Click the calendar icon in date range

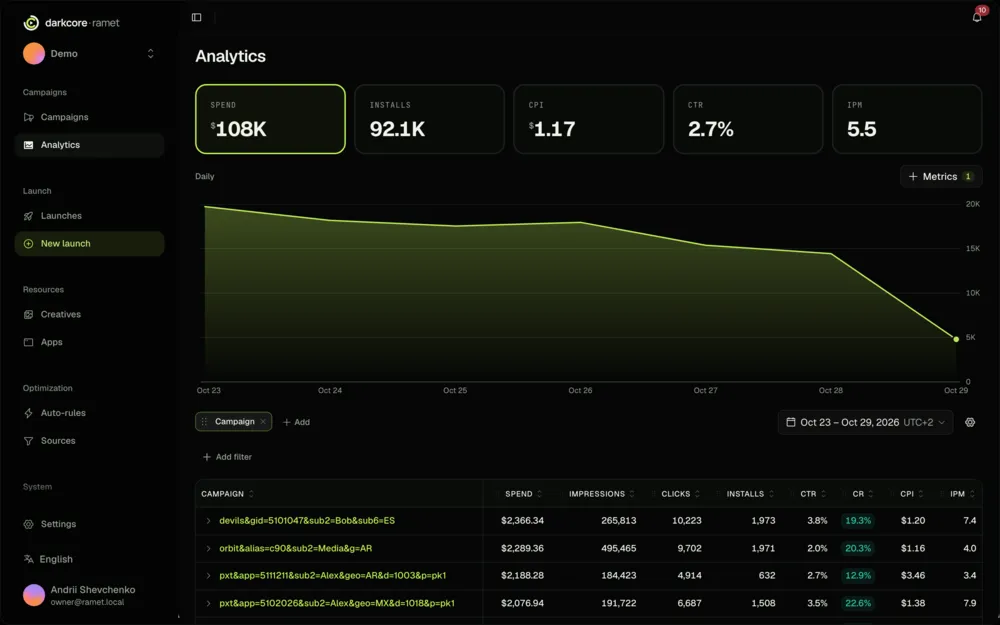[791, 422]
